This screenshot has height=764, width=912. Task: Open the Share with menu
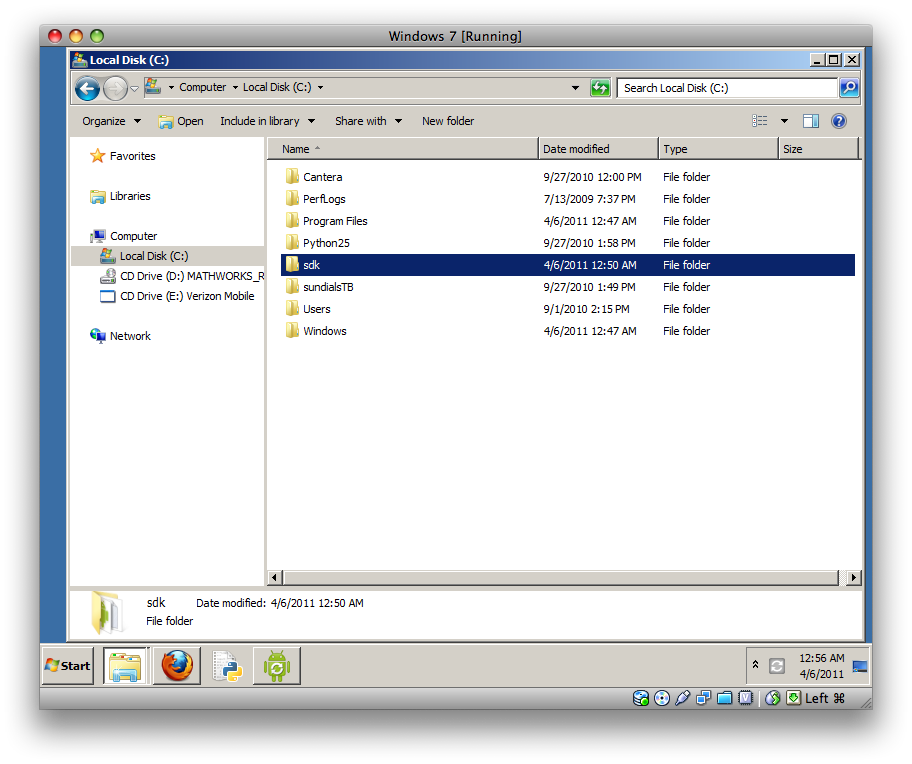click(368, 121)
